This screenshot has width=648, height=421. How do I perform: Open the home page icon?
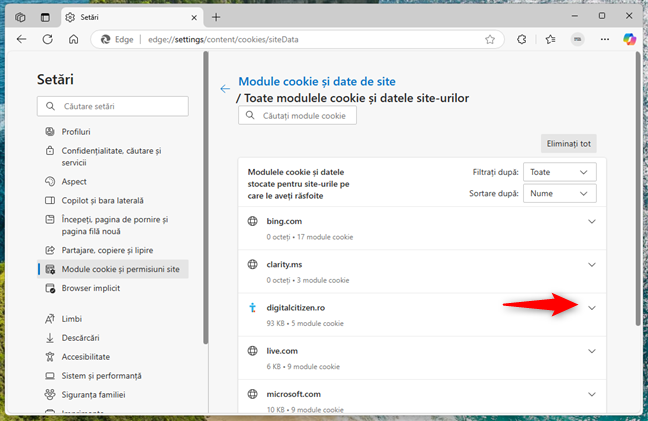click(74, 39)
